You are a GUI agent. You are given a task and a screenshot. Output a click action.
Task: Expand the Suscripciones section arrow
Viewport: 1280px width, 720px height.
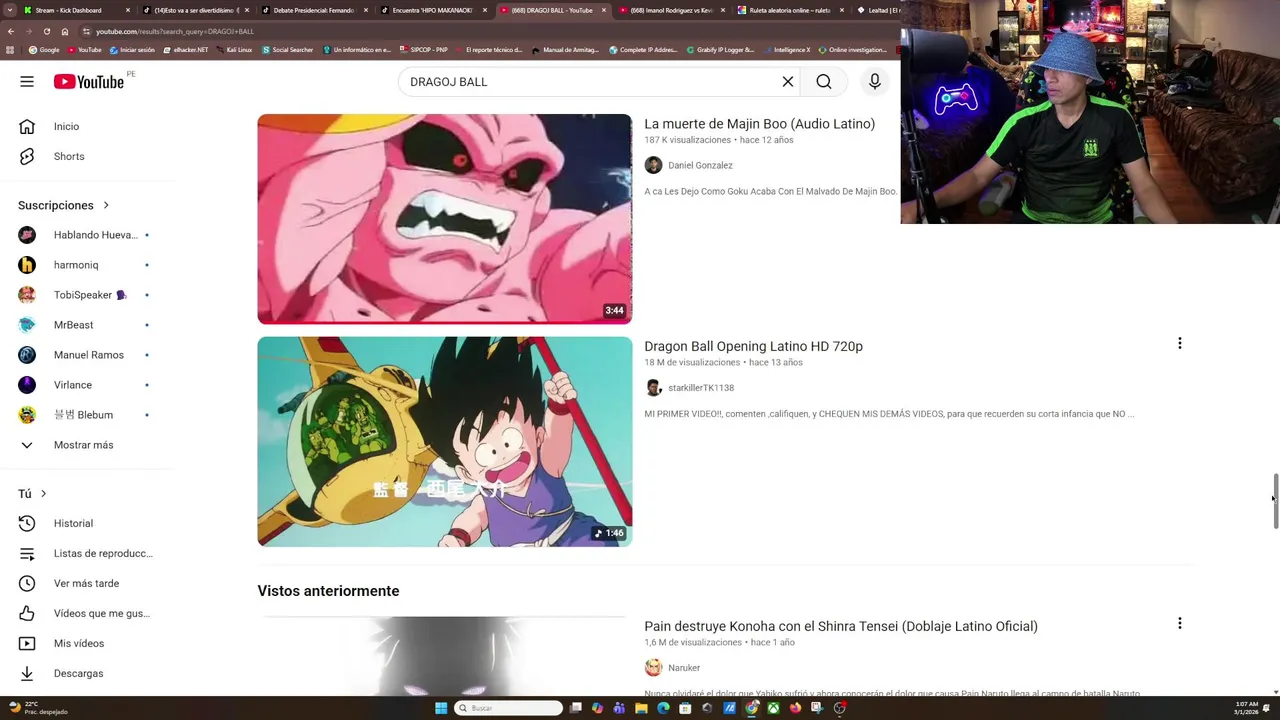(106, 205)
